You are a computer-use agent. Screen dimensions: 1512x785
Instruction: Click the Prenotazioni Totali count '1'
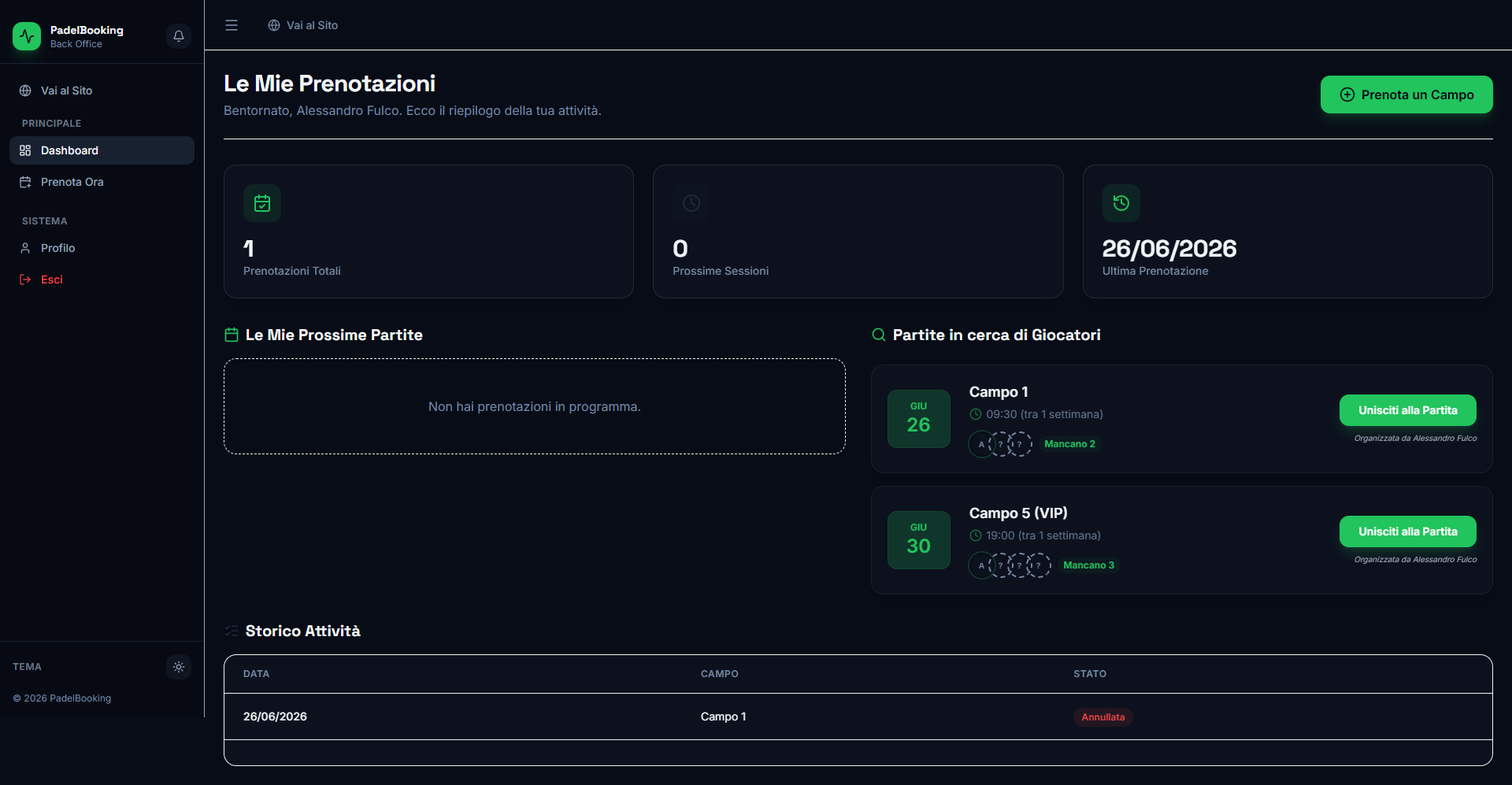point(249,249)
